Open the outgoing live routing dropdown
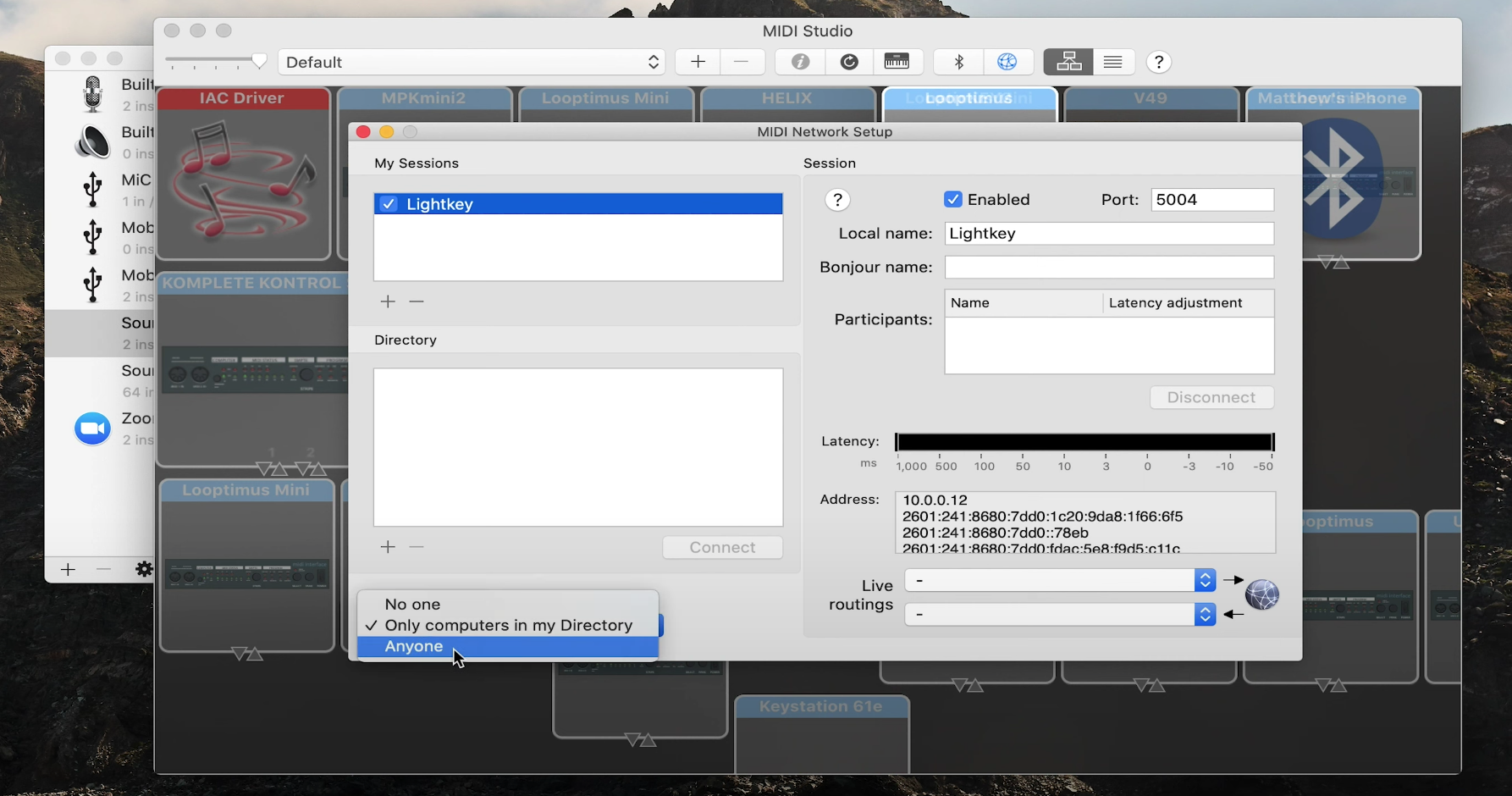 [1060, 580]
